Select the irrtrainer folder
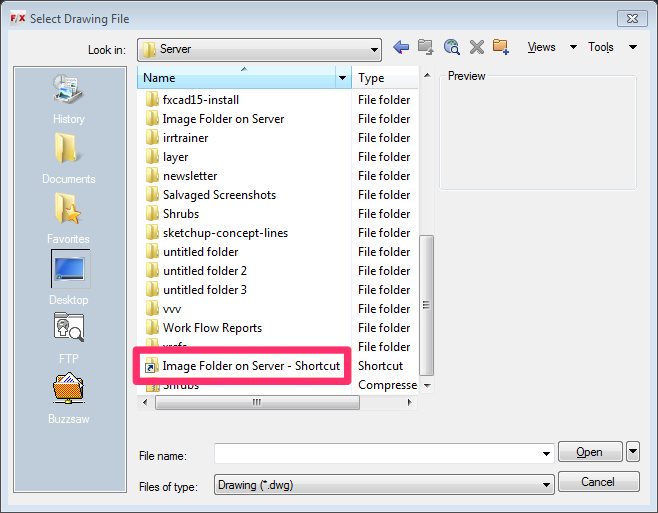 177,138
